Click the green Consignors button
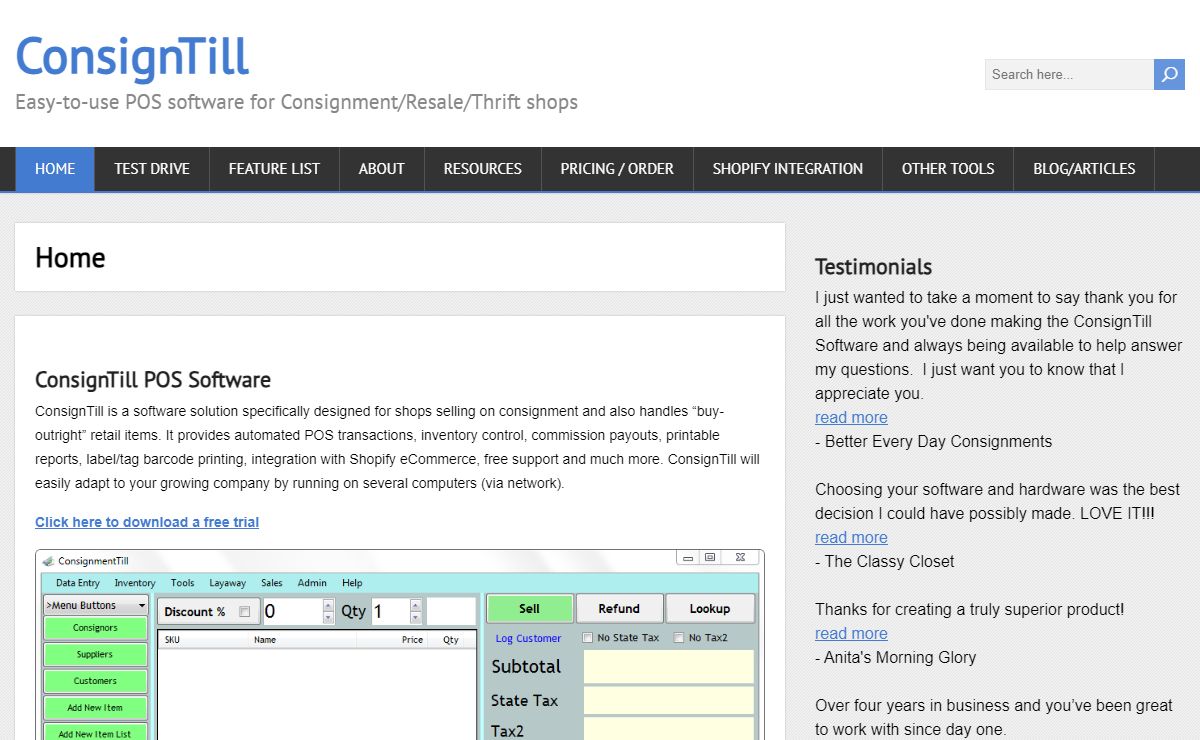This screenshot has width=1200, height=740. tap(95, 628)
